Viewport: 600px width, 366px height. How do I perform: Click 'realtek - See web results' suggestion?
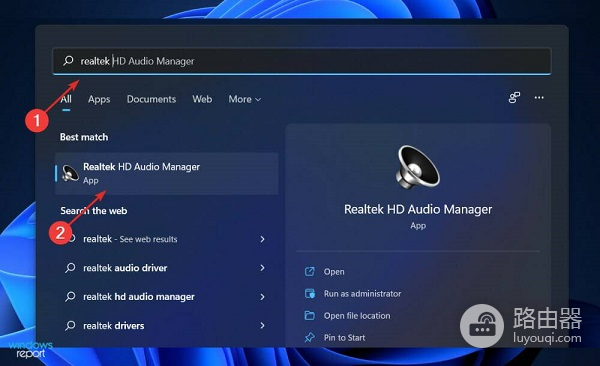coord(130,239)
